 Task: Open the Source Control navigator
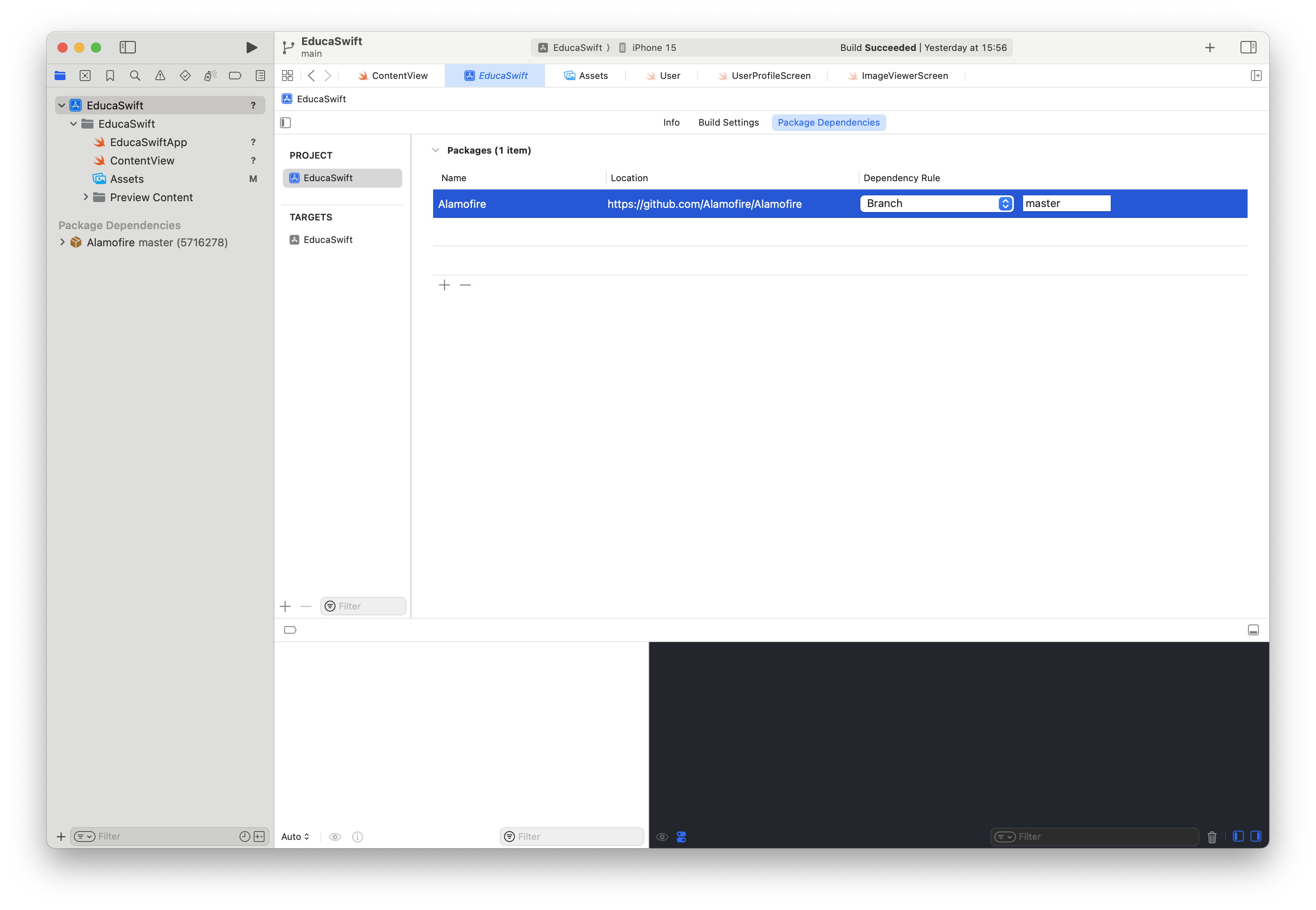point(85,75)
